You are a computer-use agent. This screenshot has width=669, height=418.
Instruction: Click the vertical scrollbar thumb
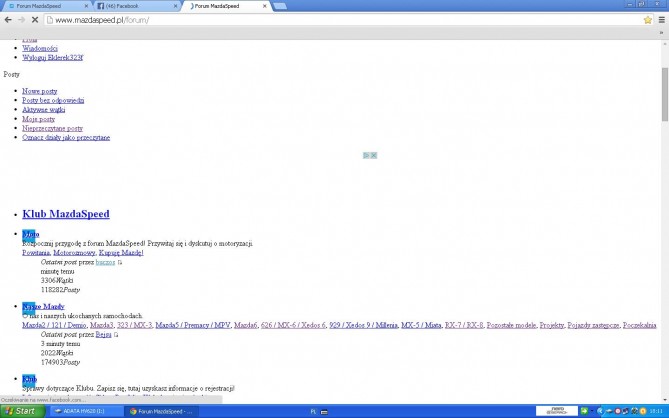pos(665,94)
